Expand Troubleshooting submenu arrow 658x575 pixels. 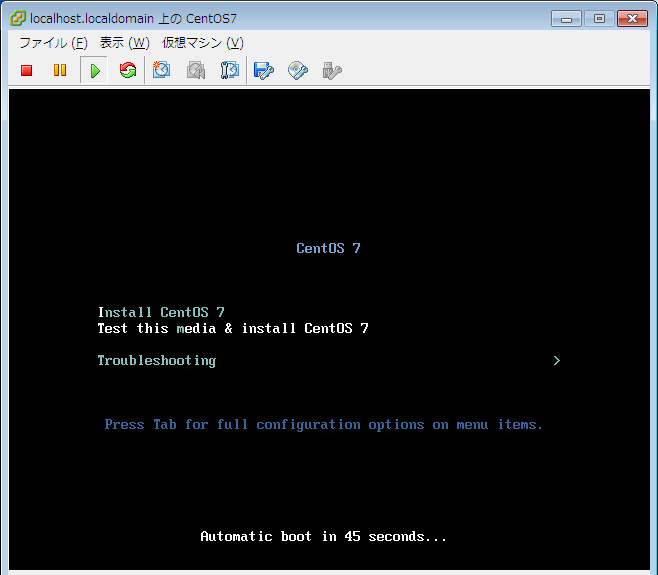[x=556, y=361]
